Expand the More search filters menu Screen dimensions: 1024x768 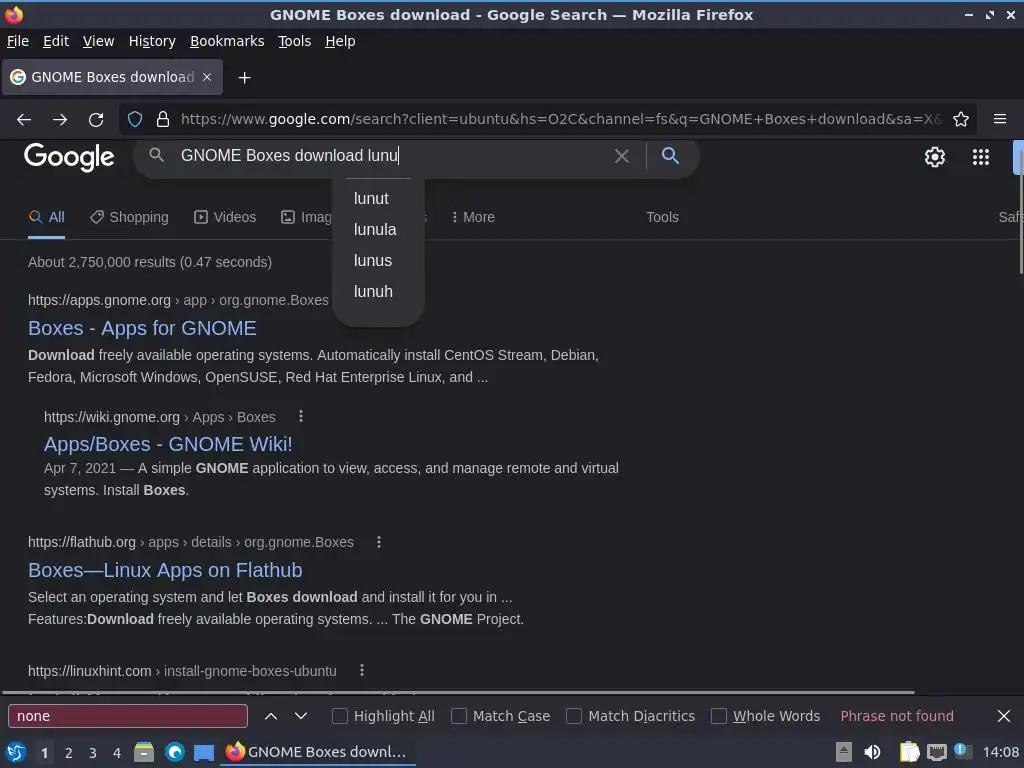(x=473, y=217)
